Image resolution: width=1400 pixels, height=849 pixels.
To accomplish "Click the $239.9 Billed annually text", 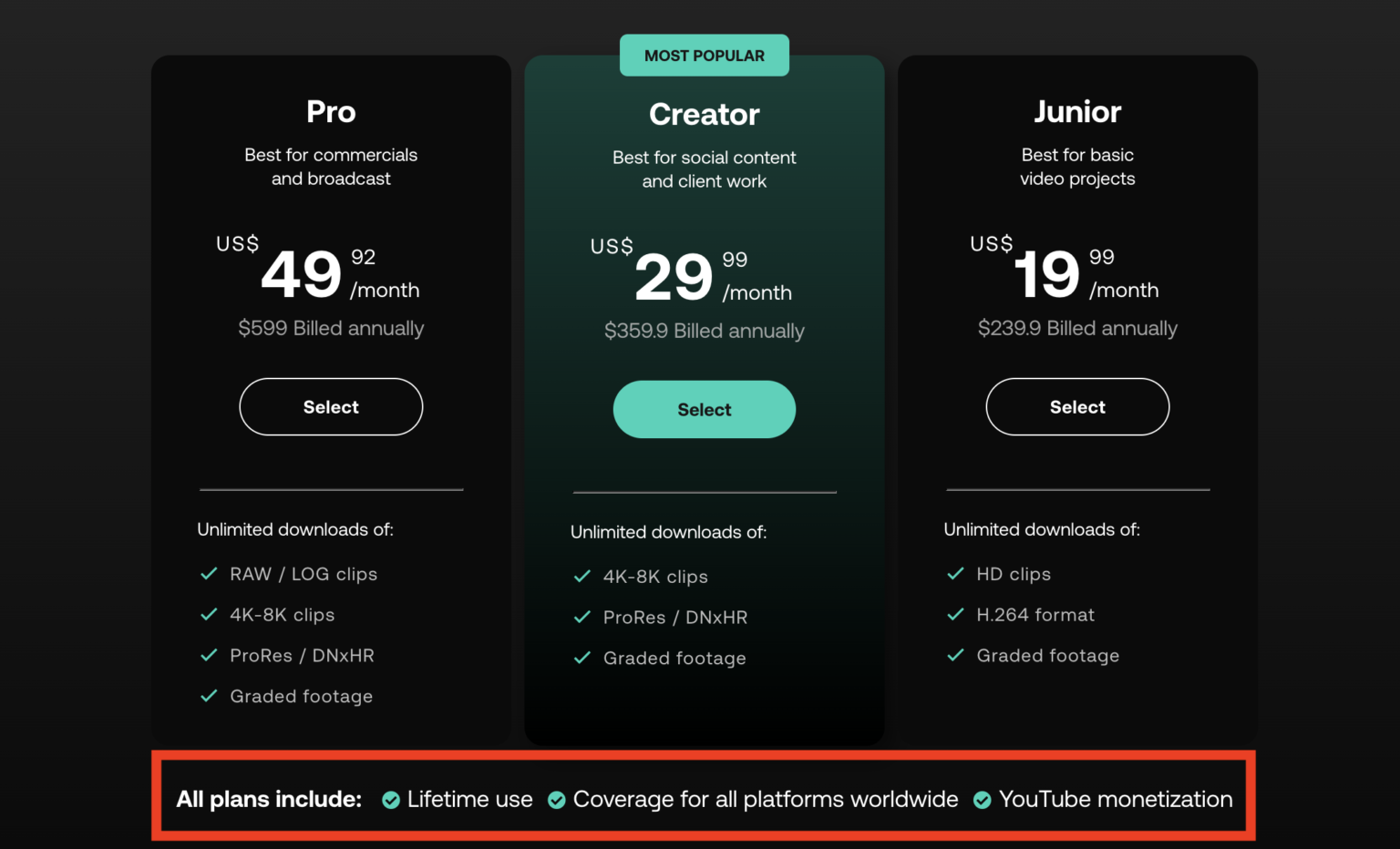I will tap(1077, 328).
